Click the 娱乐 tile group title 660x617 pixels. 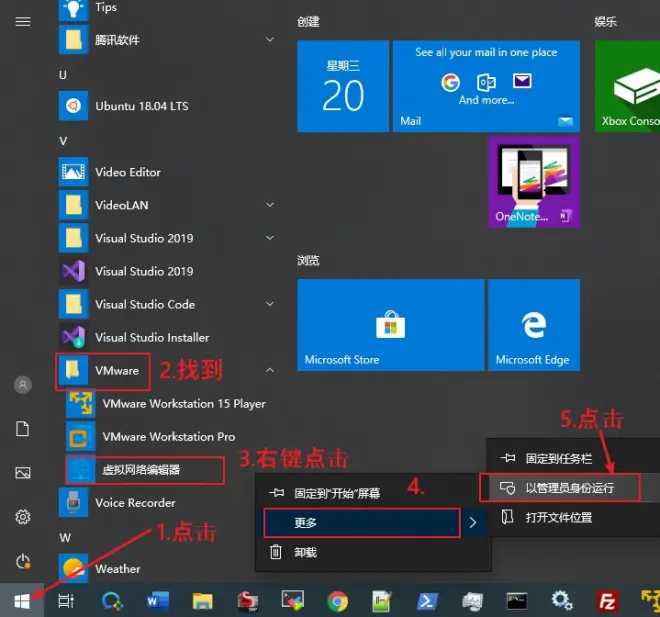point(605,21)
